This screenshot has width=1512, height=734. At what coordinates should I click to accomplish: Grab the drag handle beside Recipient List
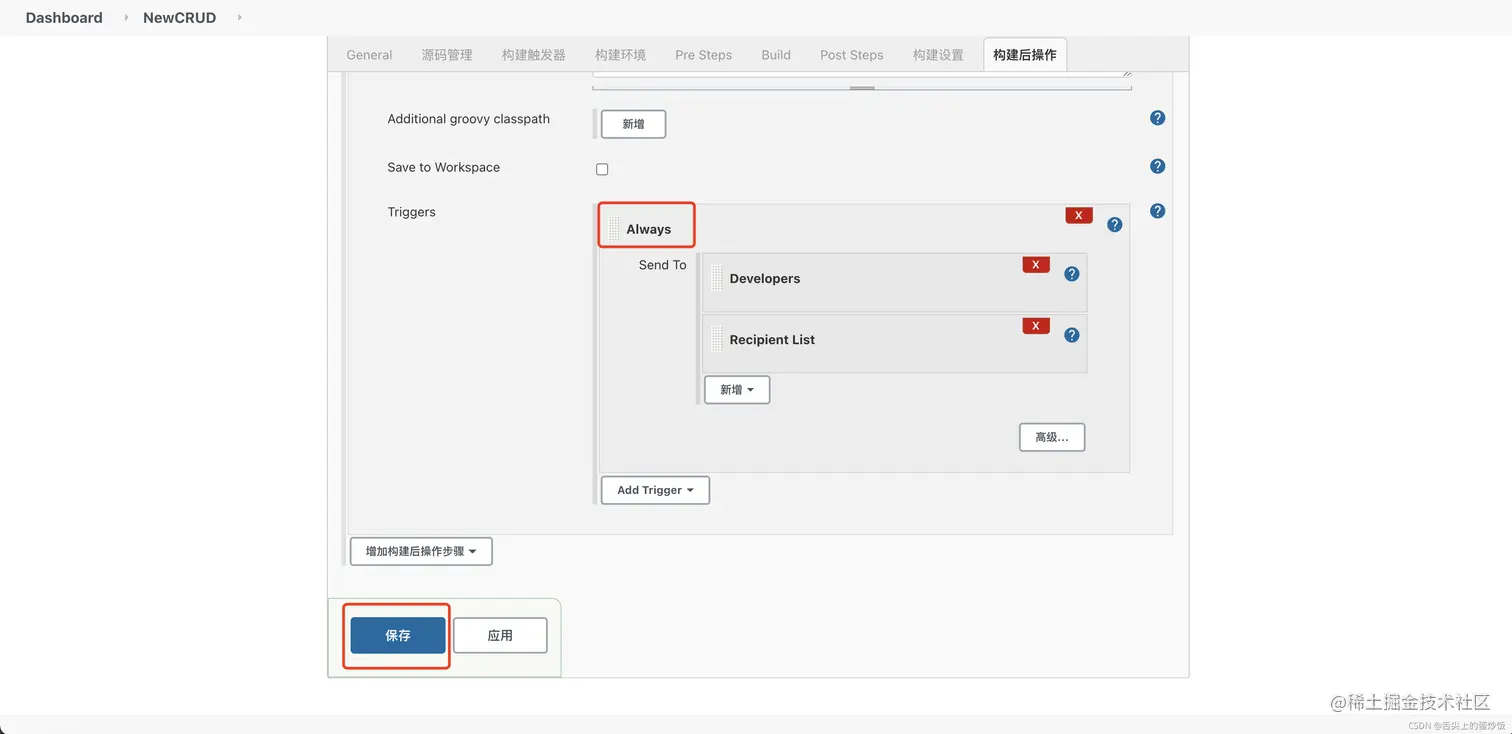coord(717,339)
